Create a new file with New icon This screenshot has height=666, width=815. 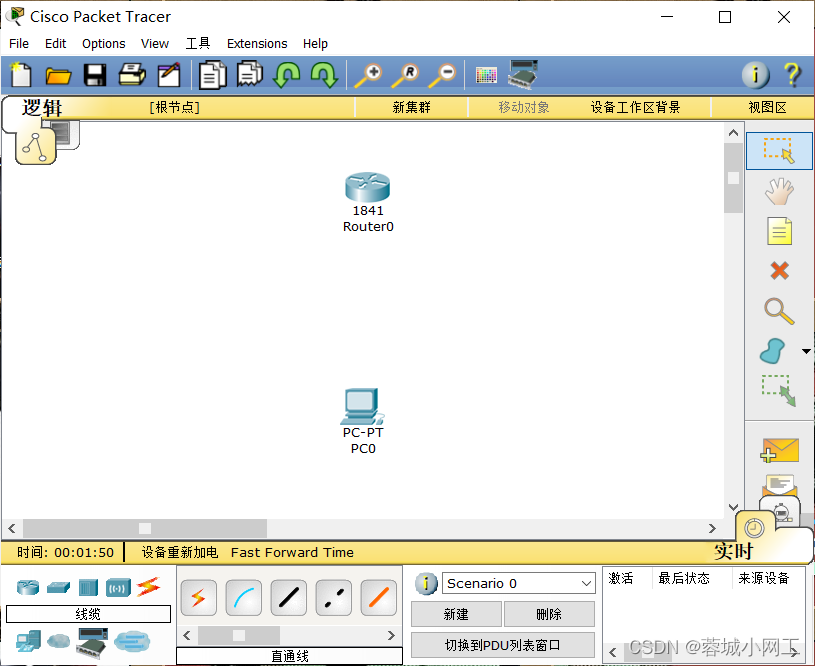point(21,75)
